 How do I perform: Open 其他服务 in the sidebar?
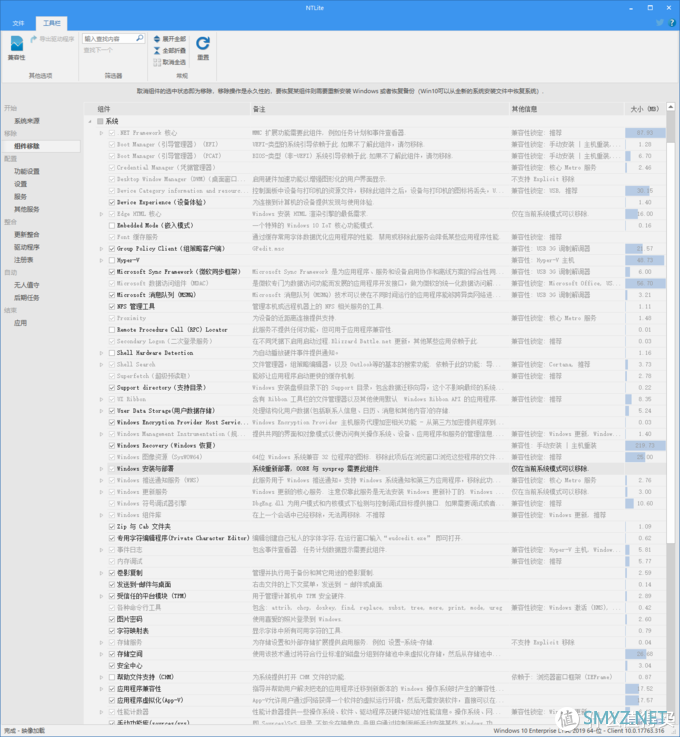click(27, 209)
